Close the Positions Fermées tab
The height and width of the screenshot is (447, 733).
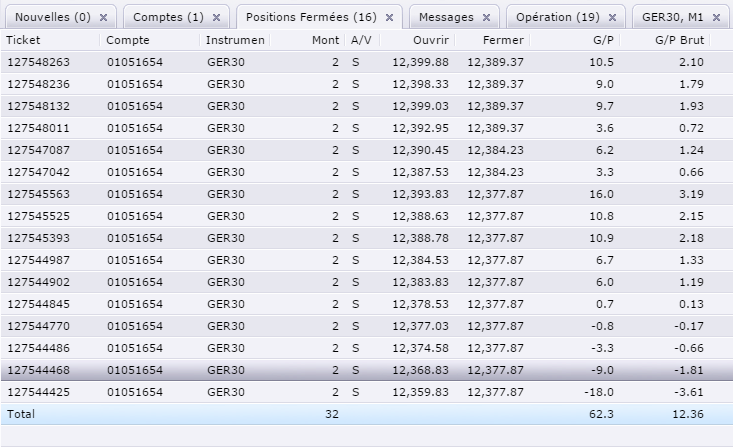(x=389, y=18)
